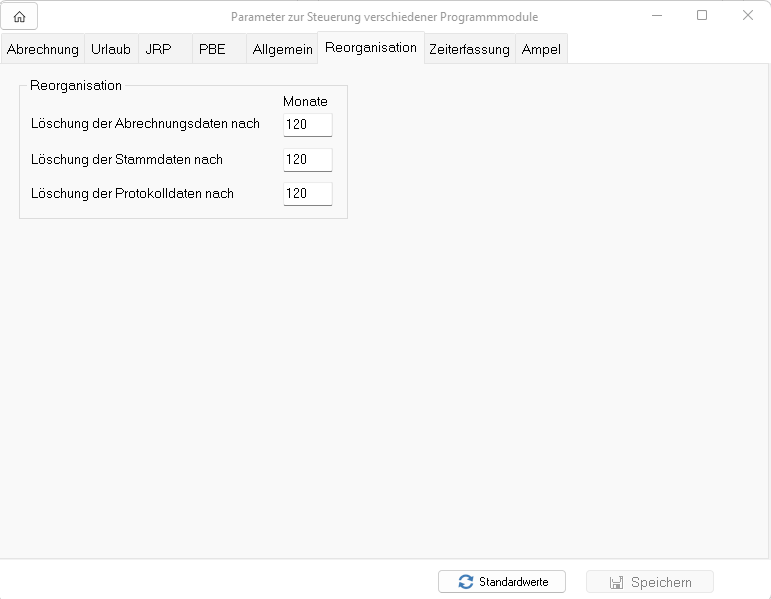Switch to the Zeiterfassung tab
The width and height of the screenshot is (771, 599).
[469, 49]
